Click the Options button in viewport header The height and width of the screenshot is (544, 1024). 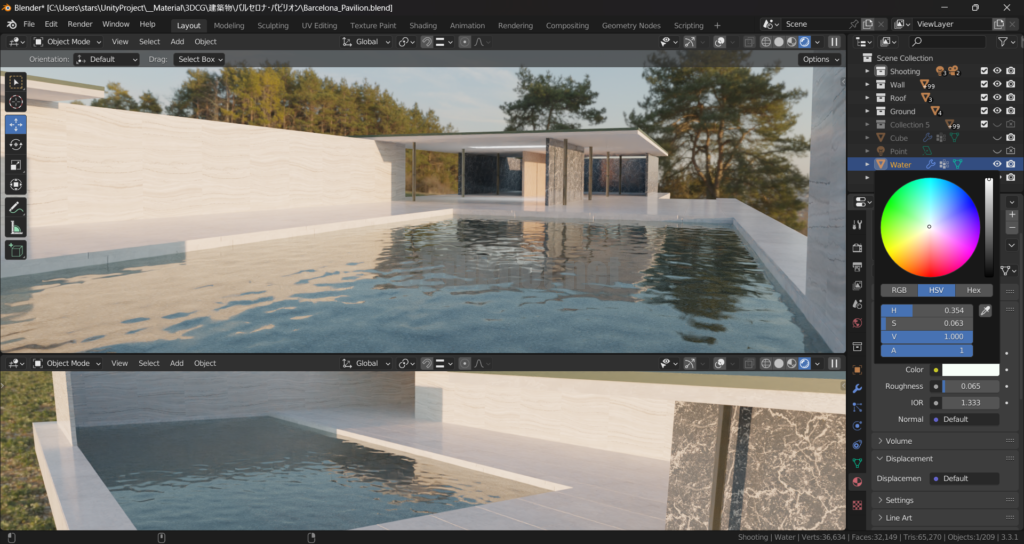[x=819, y=59]
